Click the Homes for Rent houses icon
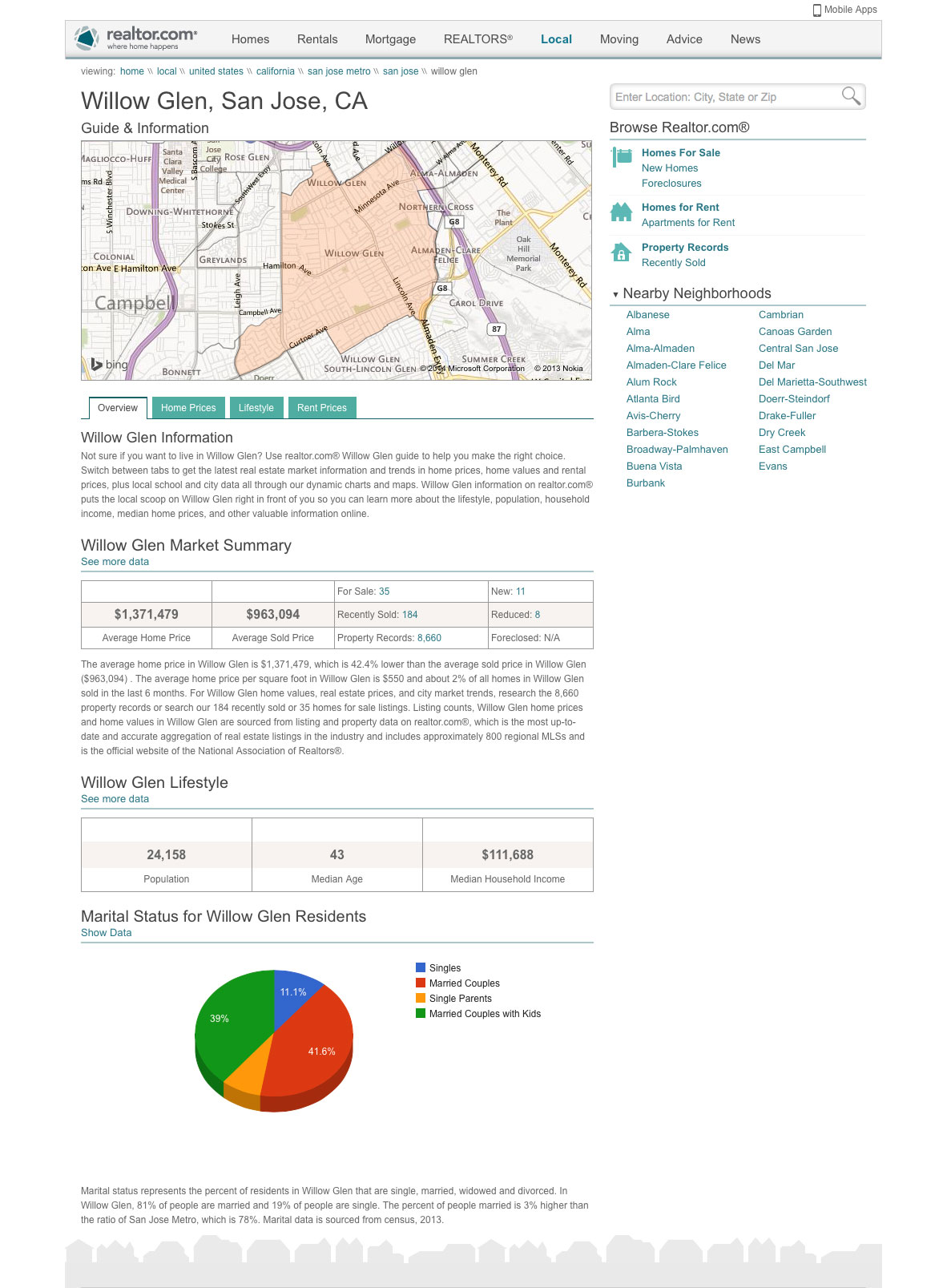 click(x=622, y=212)
